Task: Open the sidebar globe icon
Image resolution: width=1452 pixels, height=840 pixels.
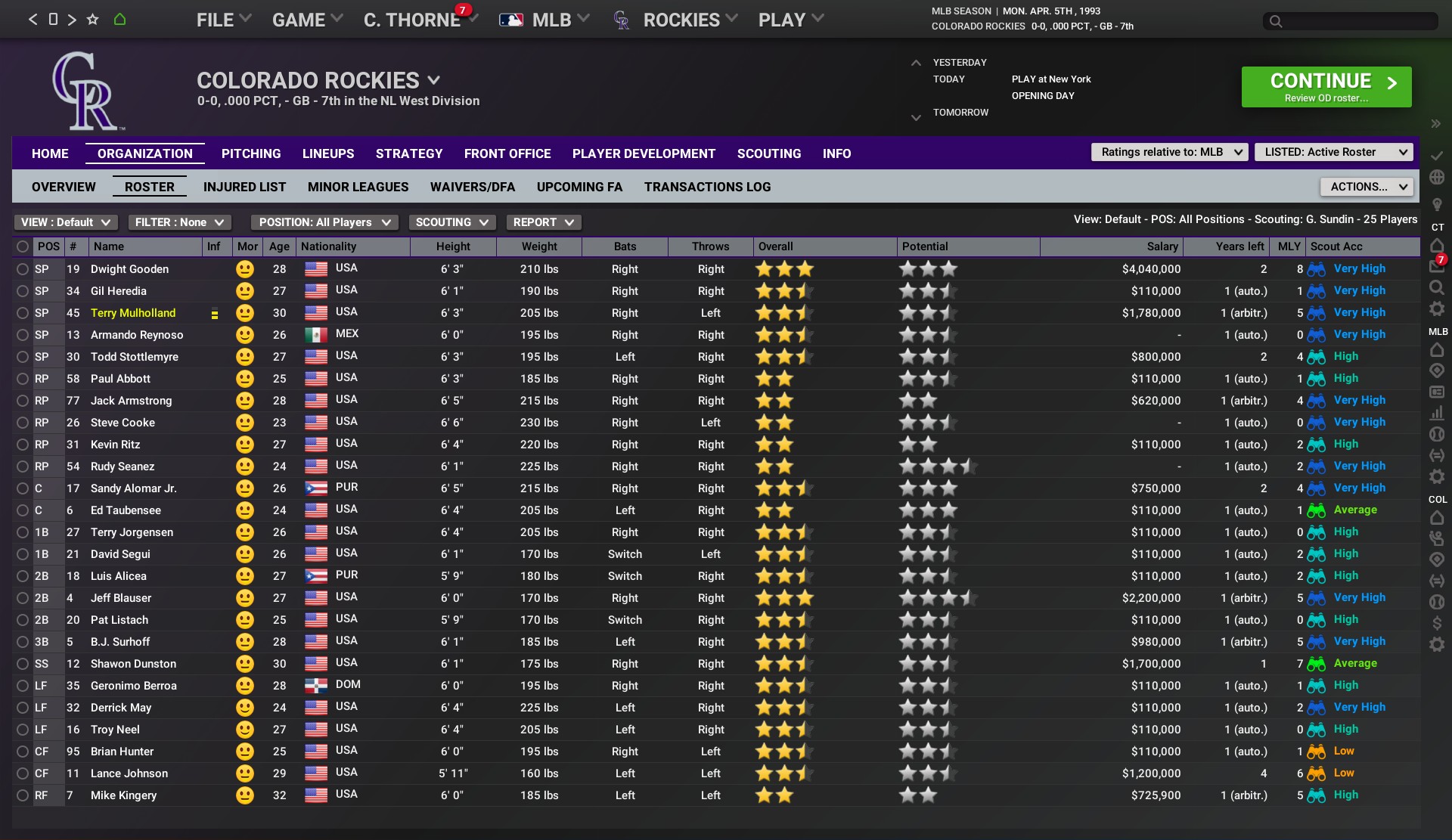Action: tap(1437, 178)
